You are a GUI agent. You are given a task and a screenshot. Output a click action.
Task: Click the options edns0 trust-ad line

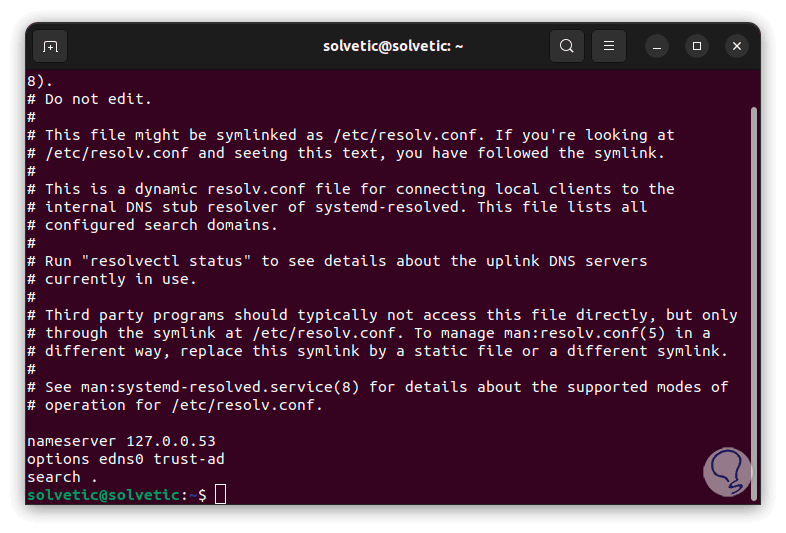(126, 459)
